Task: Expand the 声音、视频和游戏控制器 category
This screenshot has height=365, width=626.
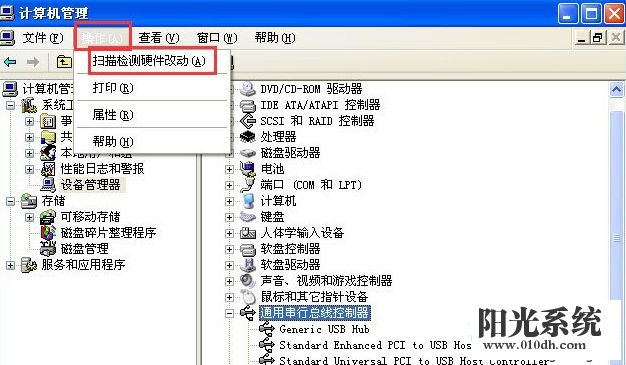Action: pyautogui.click(x=229, y=281)
